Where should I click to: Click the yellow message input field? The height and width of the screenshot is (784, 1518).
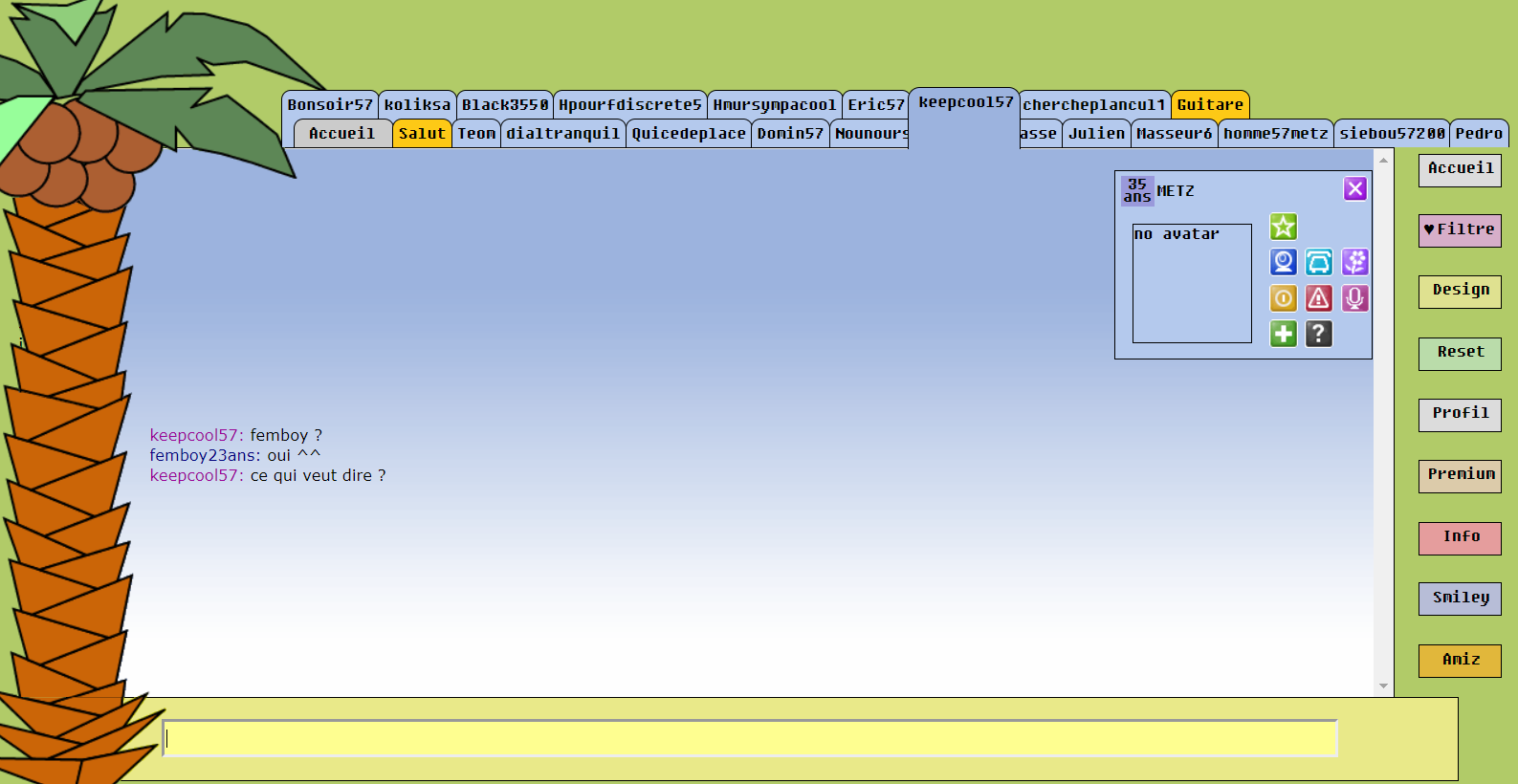tap(750, 738)
